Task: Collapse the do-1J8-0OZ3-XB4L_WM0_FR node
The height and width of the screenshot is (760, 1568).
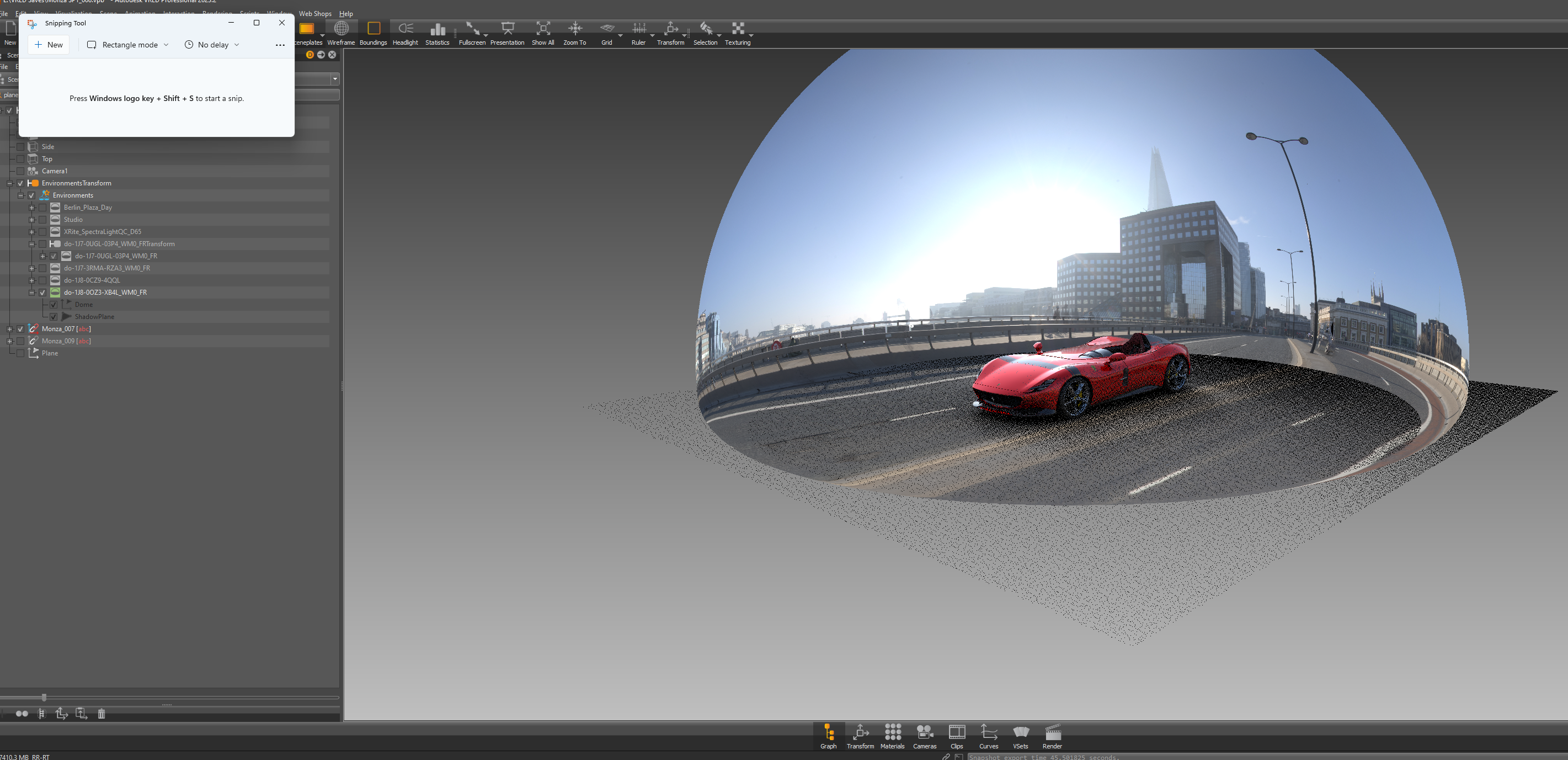Action: (31, 293)
